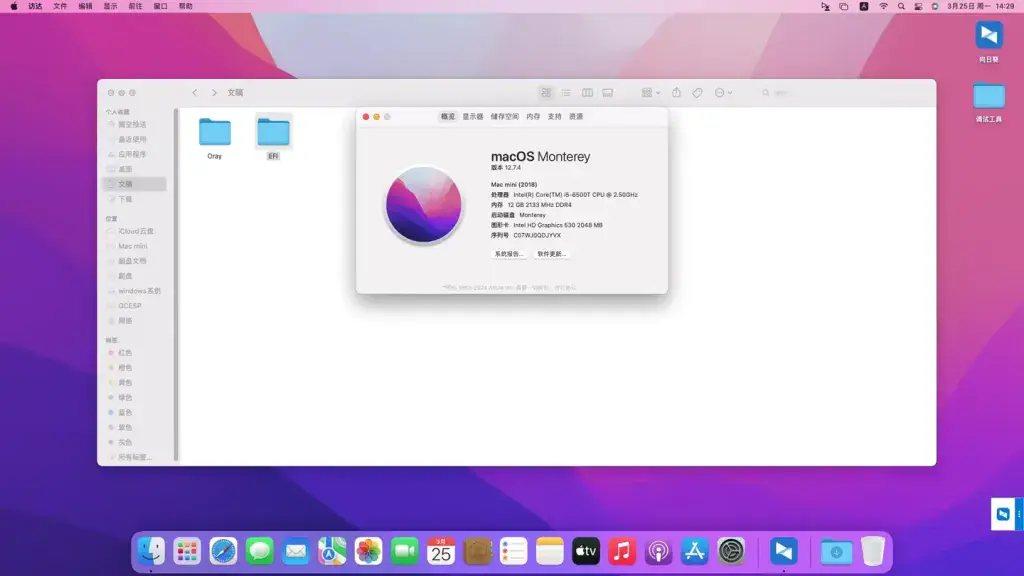This screenshot has height=576, width=1024.
Task: Open the 储存空间 tab
Action: pyautogui.click(x=505, y=116)
